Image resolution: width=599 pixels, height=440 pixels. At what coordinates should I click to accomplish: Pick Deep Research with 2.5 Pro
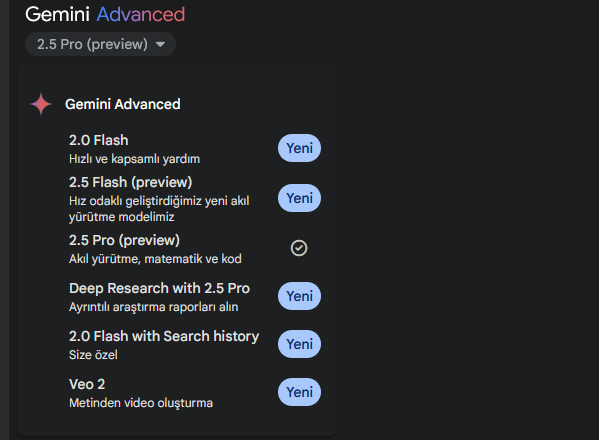[194, 297]
